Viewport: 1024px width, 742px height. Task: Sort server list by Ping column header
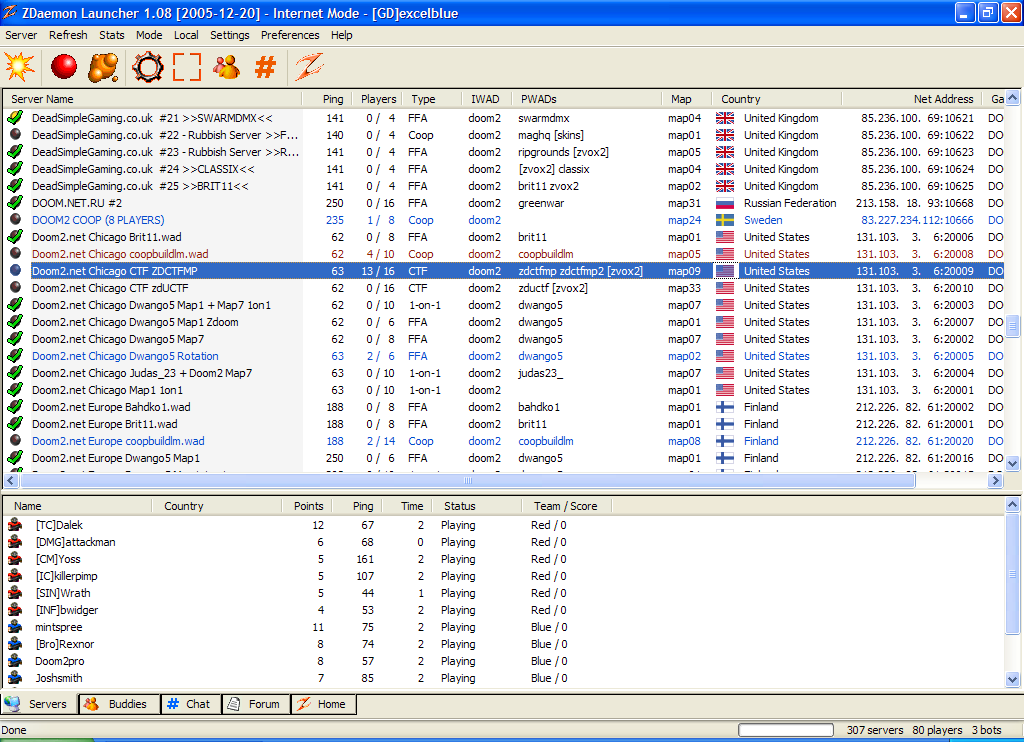tap(327, 99)
